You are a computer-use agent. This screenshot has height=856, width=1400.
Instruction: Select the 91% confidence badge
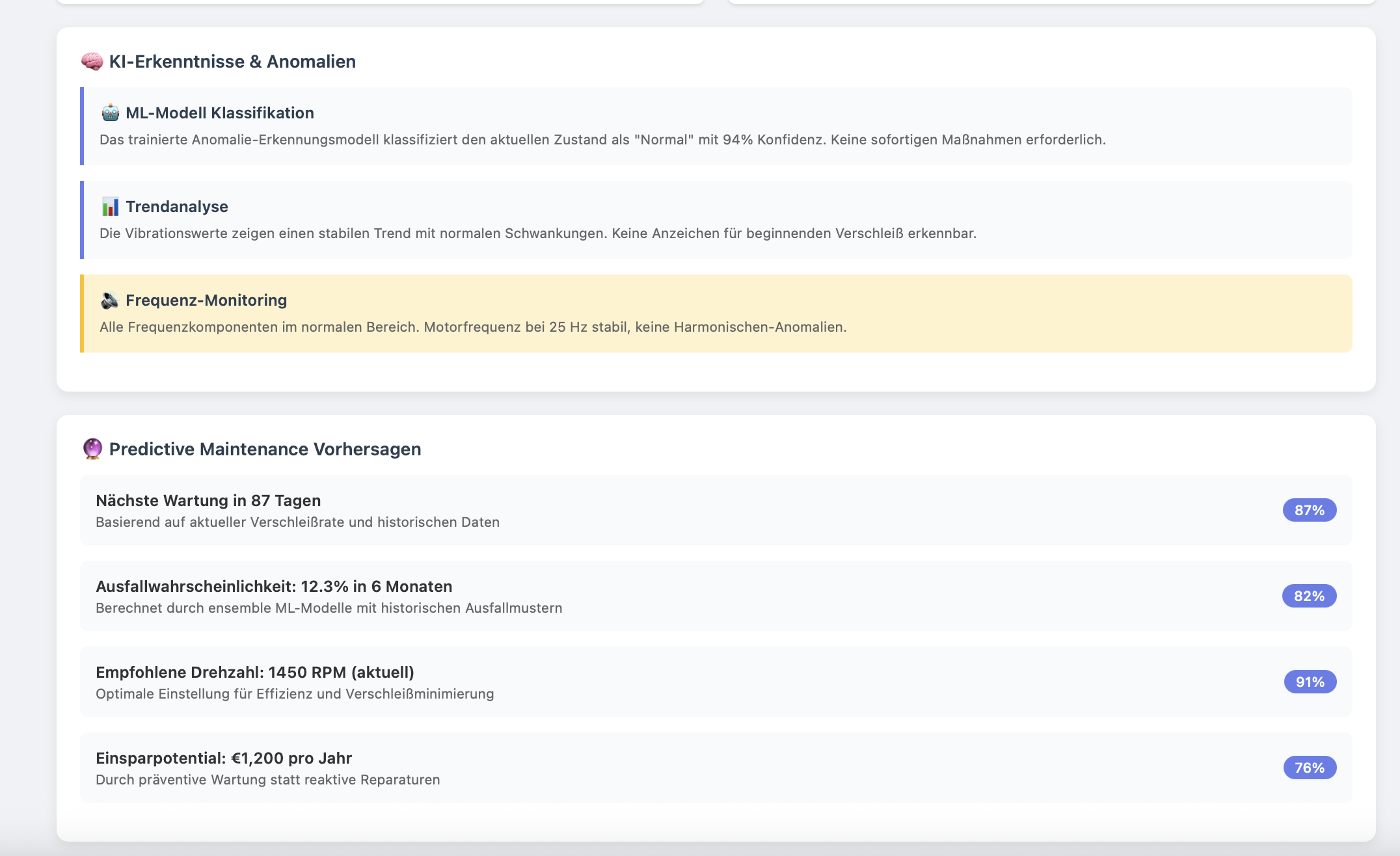[1310, 682]
